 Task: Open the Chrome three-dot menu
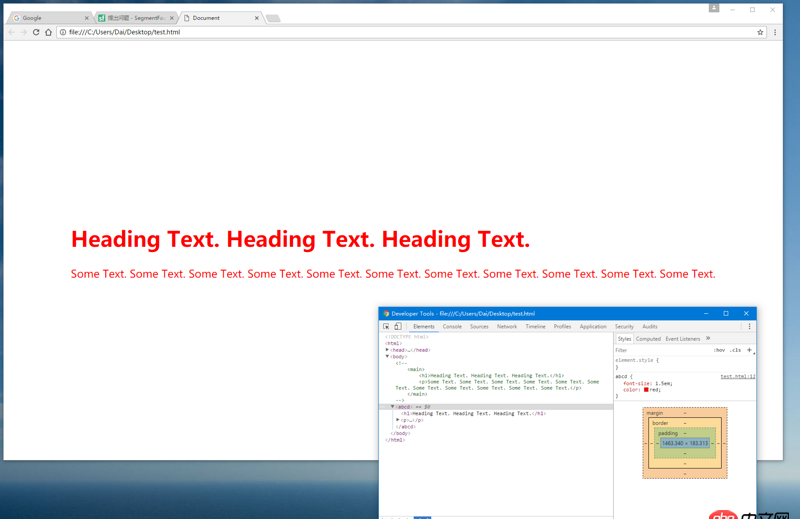(x=775, y=32)
